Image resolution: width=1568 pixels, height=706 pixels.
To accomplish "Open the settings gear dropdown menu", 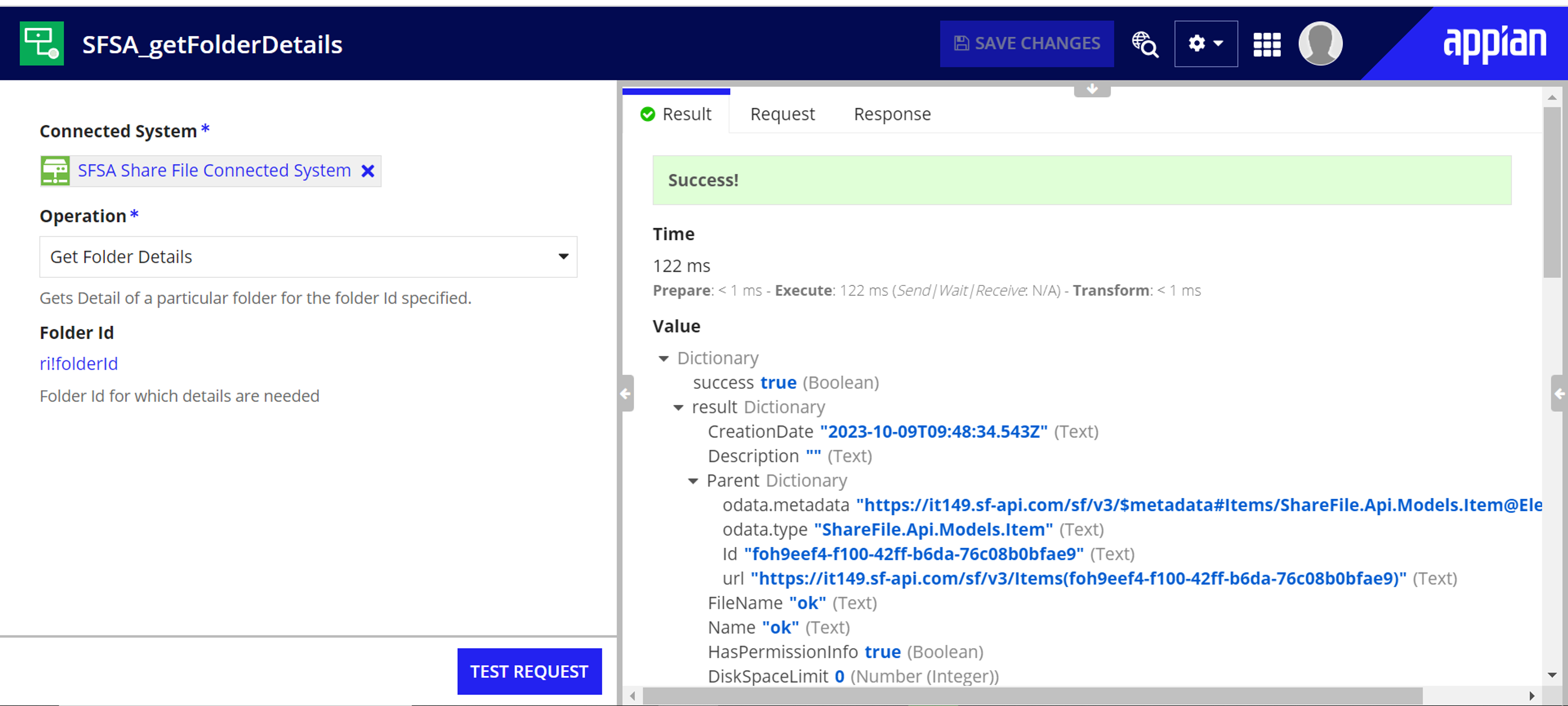I will pos(1205,44).
